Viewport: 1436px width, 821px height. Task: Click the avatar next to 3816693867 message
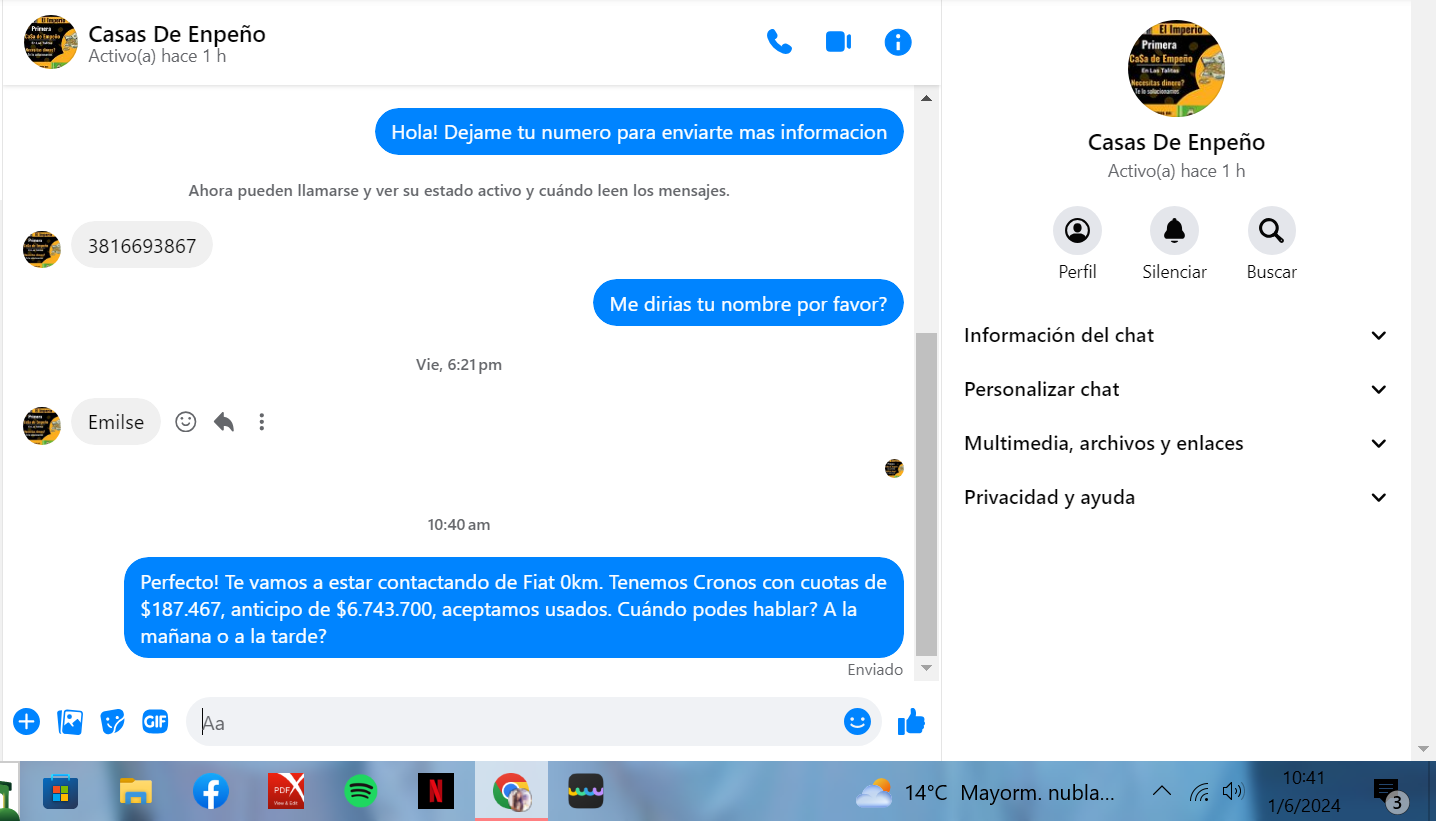(42, 249)
